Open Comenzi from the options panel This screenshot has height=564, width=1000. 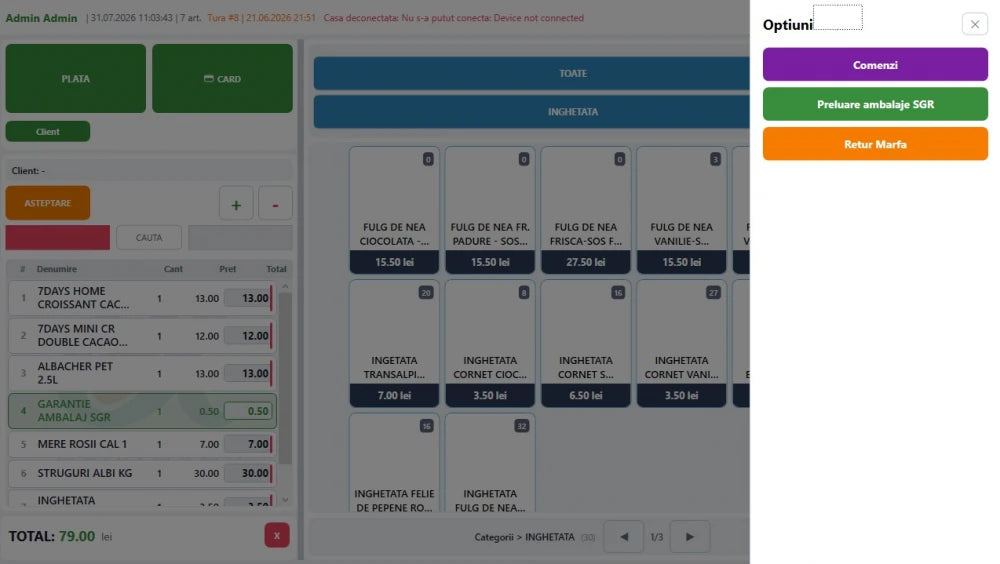coord(875,65)
